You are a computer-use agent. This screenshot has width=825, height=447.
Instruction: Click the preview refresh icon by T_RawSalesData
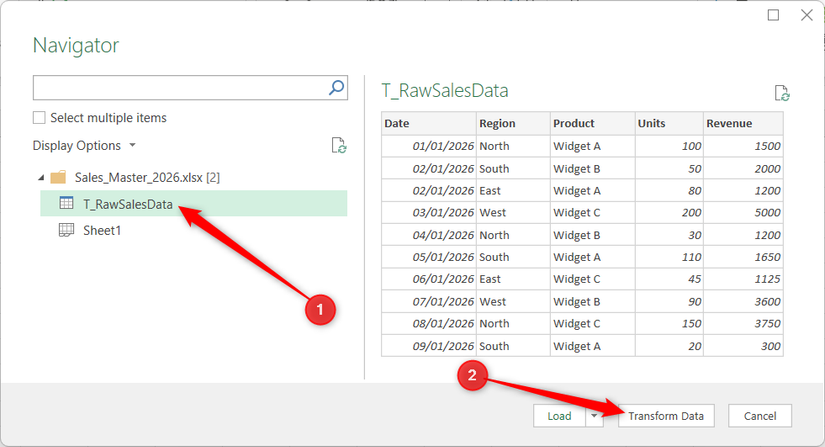pyautogui.click(x=782, y=93)
